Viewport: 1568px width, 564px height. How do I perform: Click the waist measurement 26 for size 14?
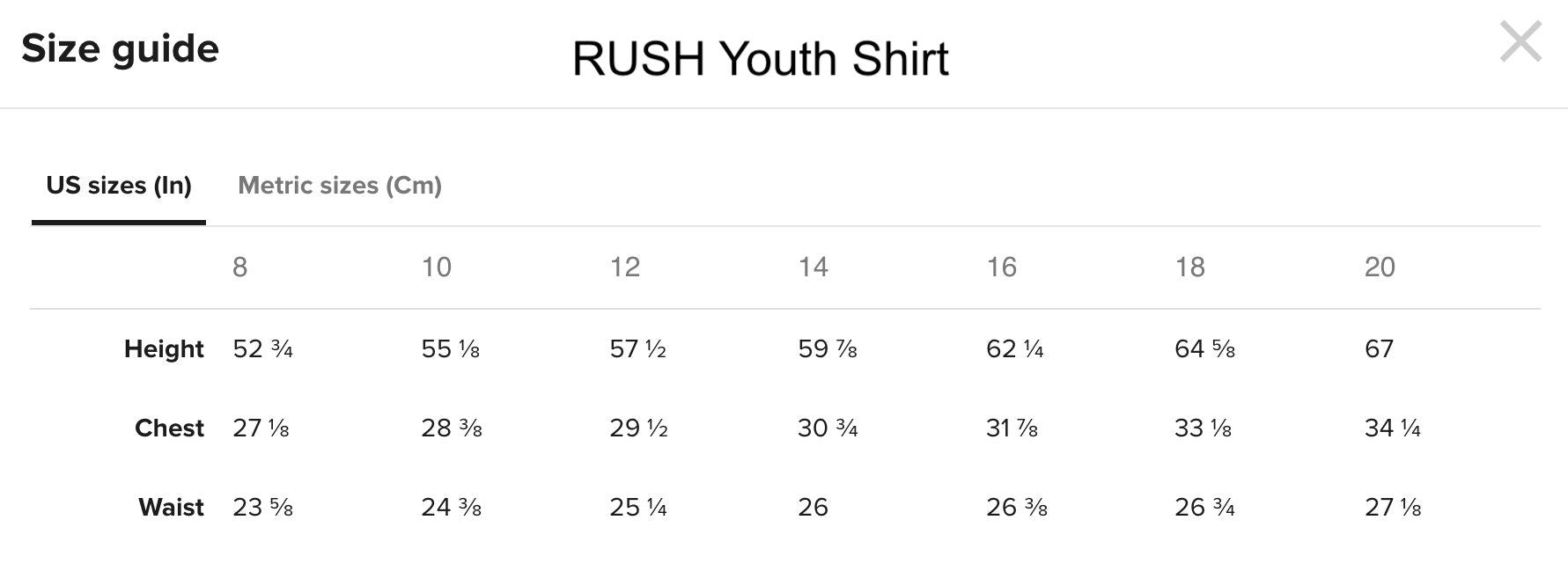click(x=816, y=508)
